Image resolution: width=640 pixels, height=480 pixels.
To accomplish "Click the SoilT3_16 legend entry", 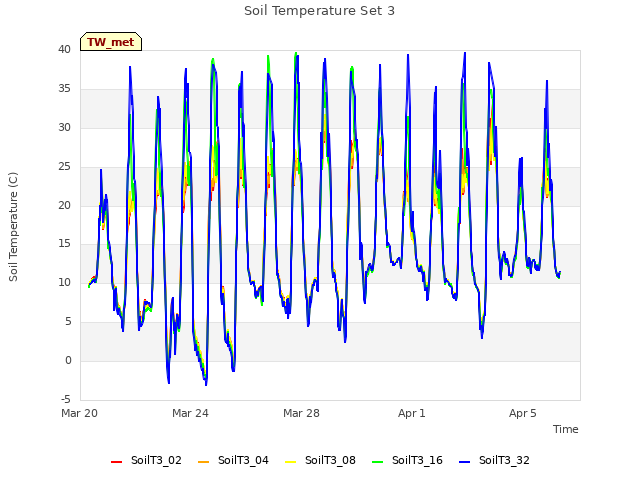I will coord(407,460).
